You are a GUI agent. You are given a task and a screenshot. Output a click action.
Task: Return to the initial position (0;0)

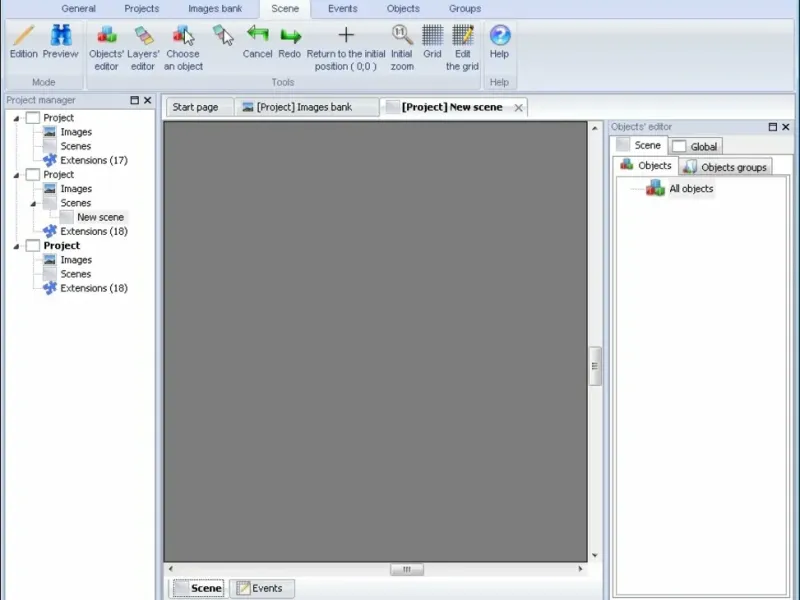pos(346,48)
